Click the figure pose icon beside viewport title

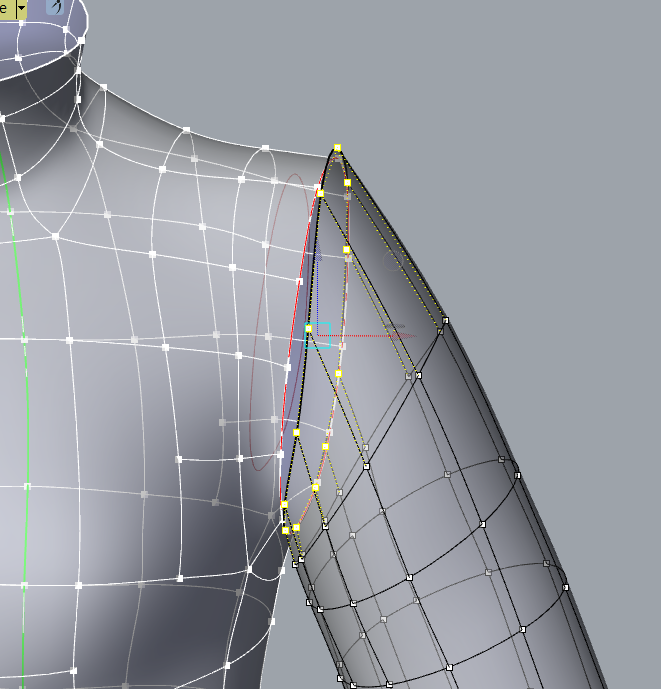[x=55, y=7]
